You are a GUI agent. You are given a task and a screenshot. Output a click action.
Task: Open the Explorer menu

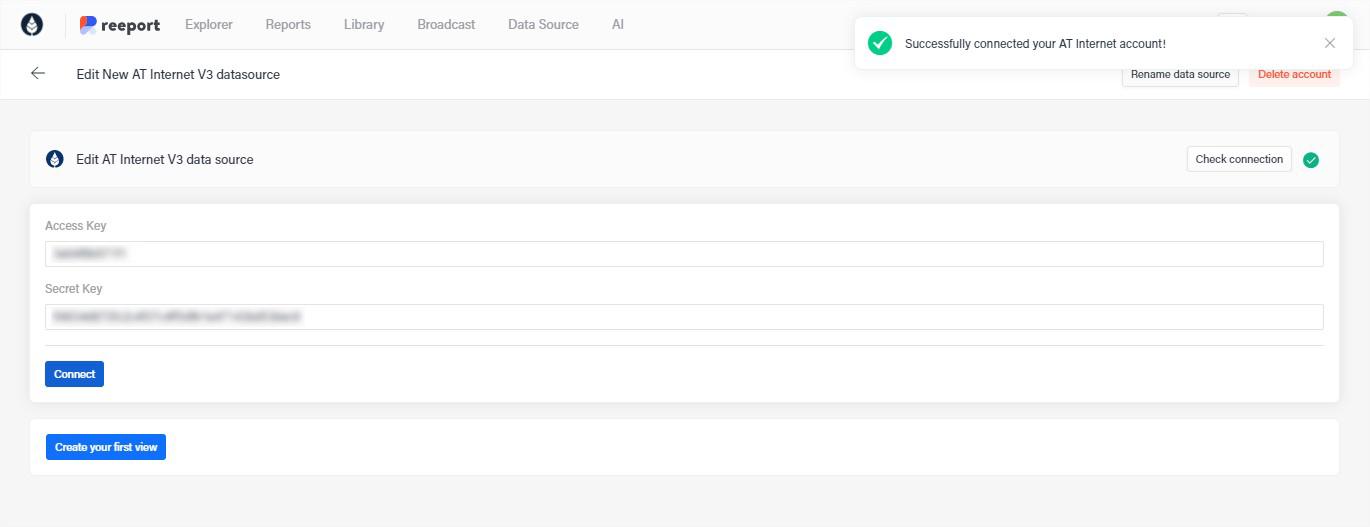[209, 25]
